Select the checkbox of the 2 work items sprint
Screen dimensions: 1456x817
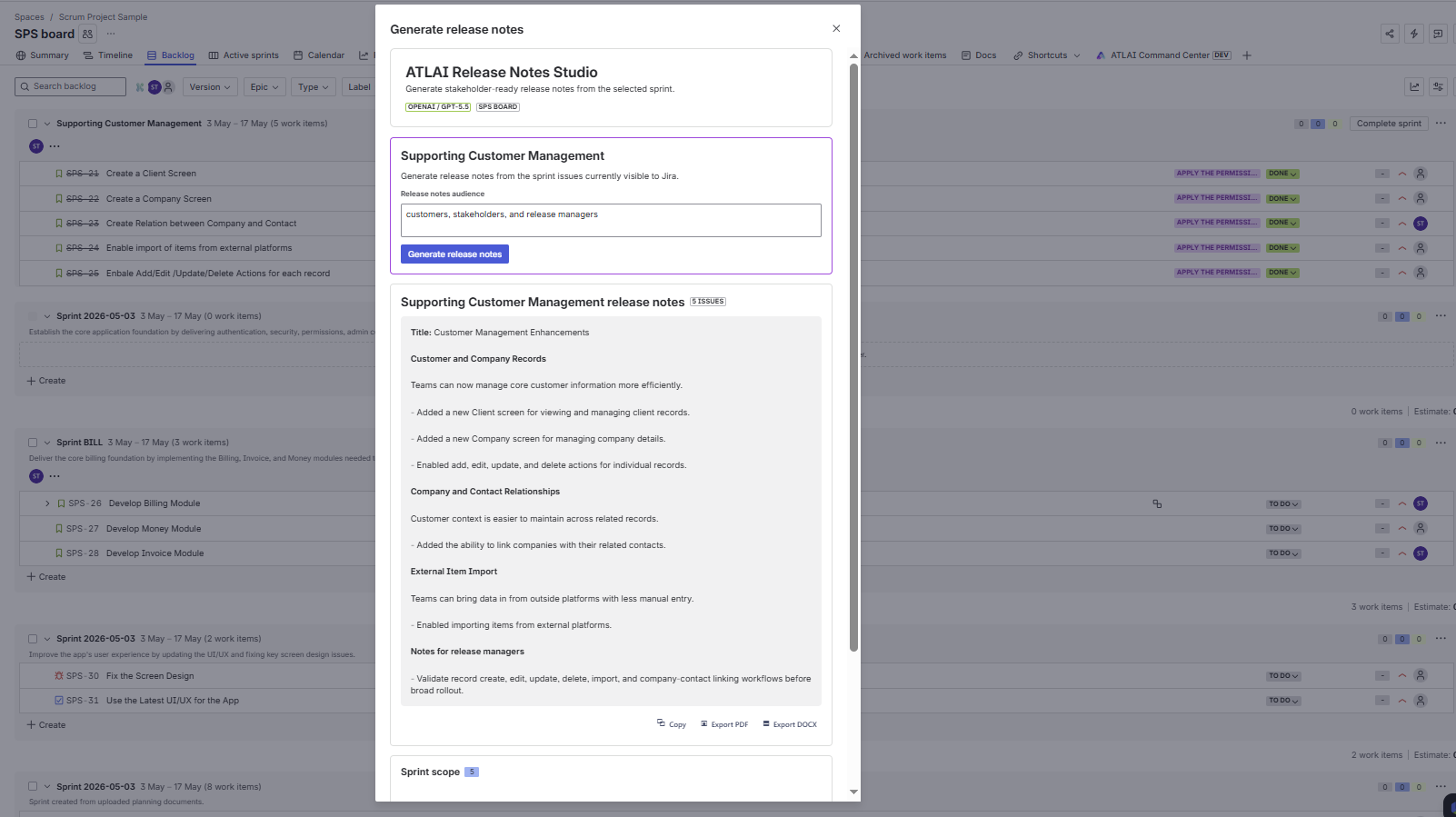click(33, 639)
